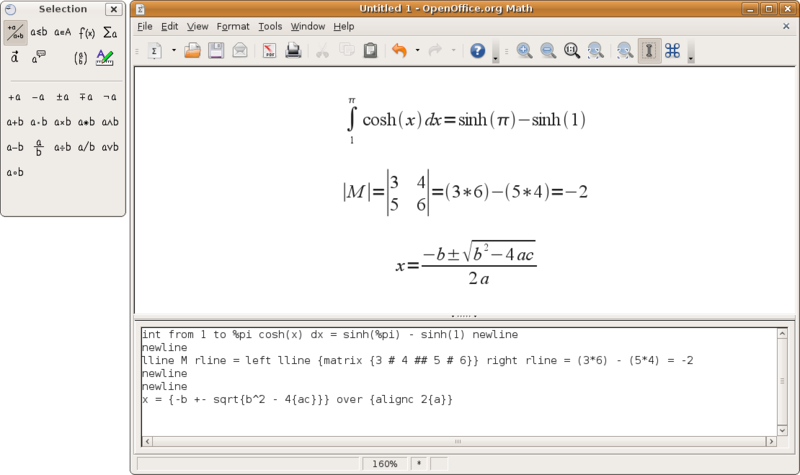Open the Format menu
This screenshot has width=800, height=475.
pyautogui.click(x=233, y=26)
